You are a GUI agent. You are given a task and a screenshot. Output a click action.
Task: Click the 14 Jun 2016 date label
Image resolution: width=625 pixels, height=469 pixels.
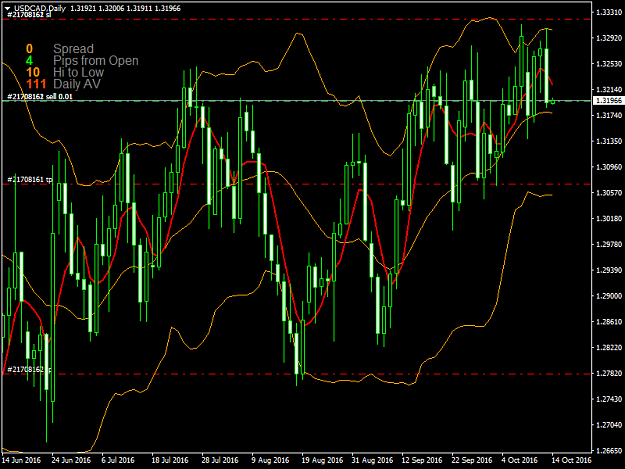point(21,460)
